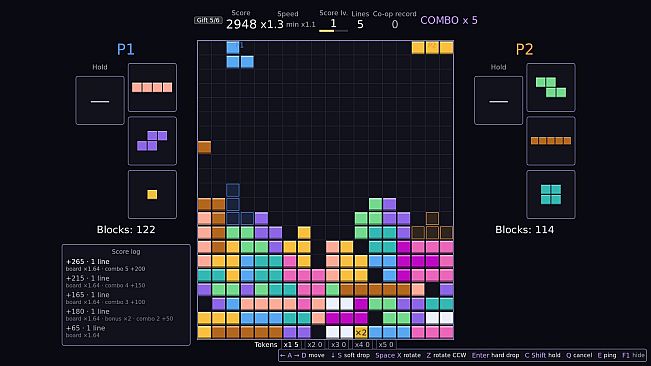651x366 pixels.
Task: Click the Gift 5/6 badge
Action: click(208, 20)
